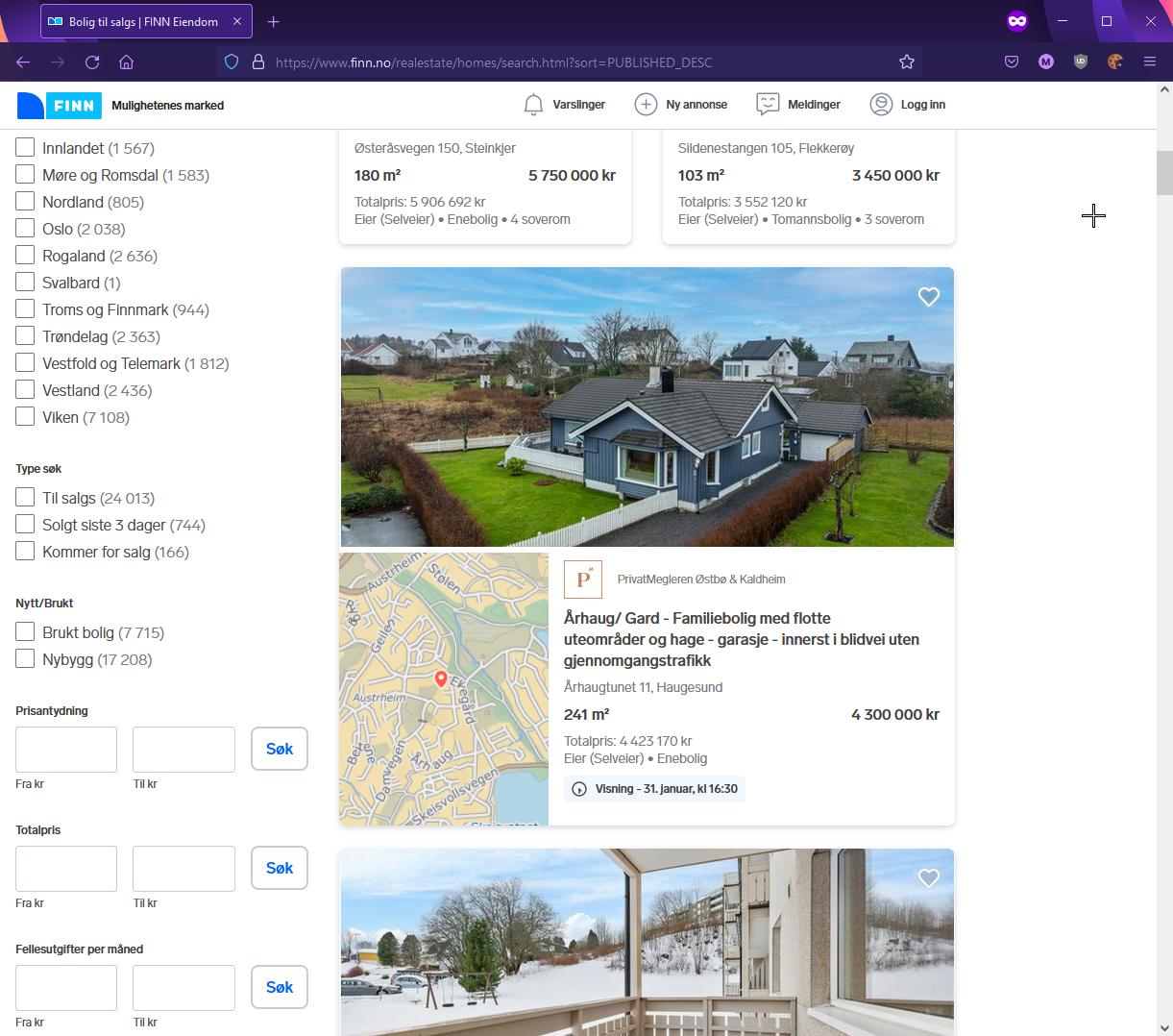
Task: Click the Logg inn user icon
Action: [x=881, y=105]
